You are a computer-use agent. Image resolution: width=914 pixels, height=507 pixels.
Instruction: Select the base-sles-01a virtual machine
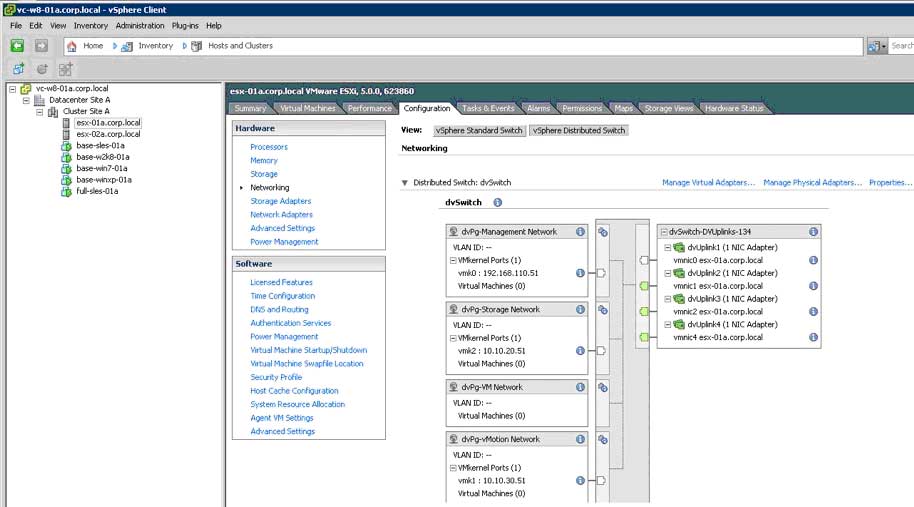(x=100, y=146)
